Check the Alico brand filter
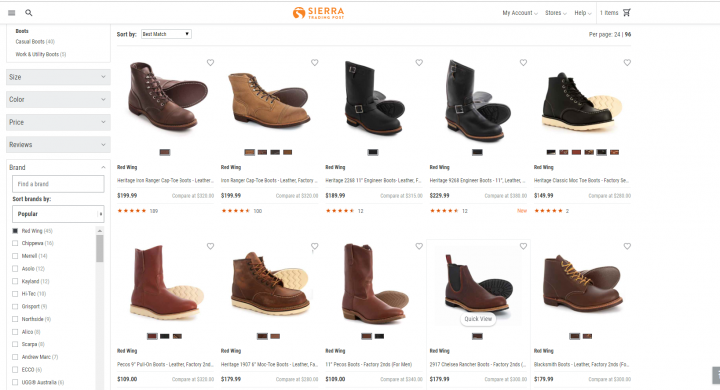The width and height of the screenshot is (720, 390). pos(15,332)
